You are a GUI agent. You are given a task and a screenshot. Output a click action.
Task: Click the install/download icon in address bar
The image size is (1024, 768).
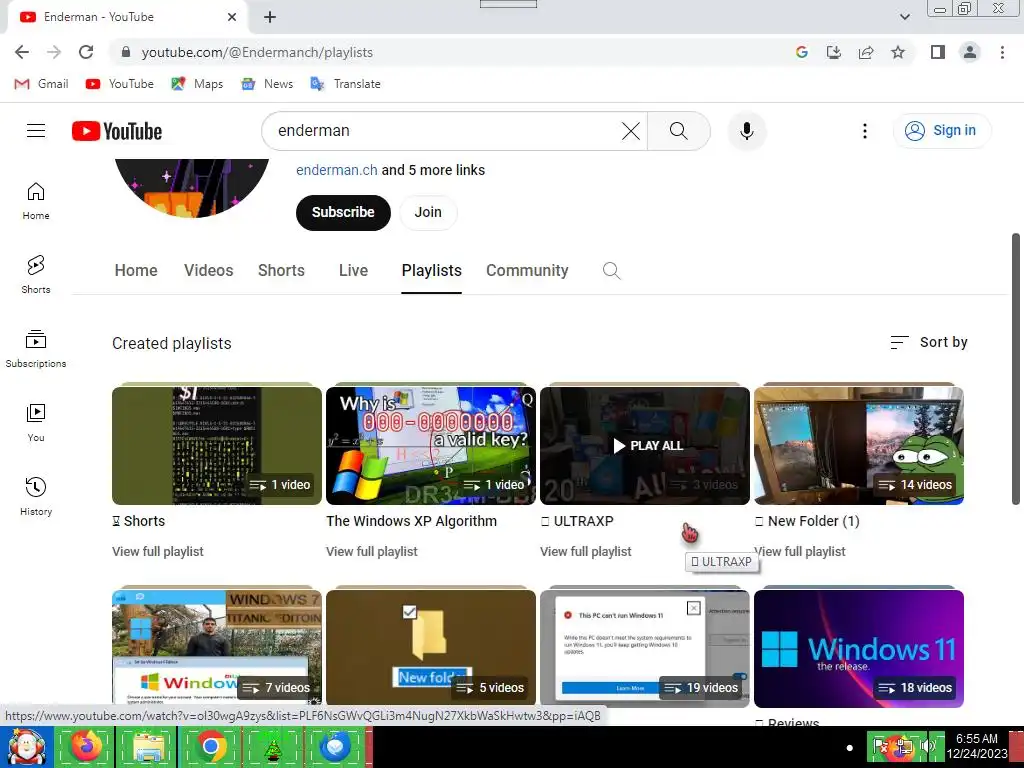point(834,52)
